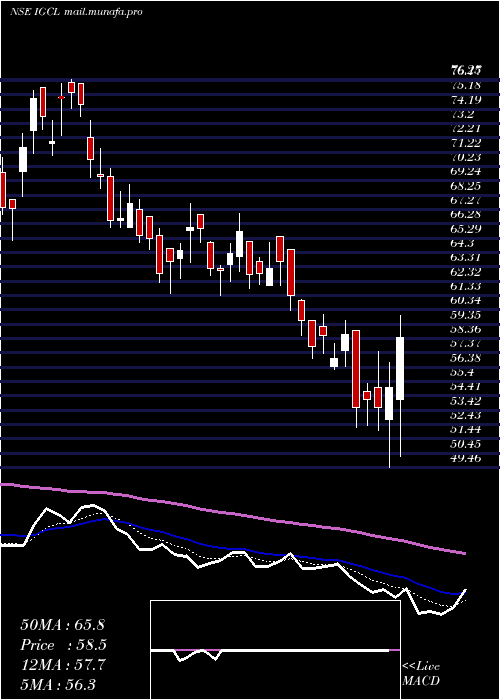This screenshot has height=700, width=500.
Task: Click the 52.43 price axis label
Action: click(467, 415)
